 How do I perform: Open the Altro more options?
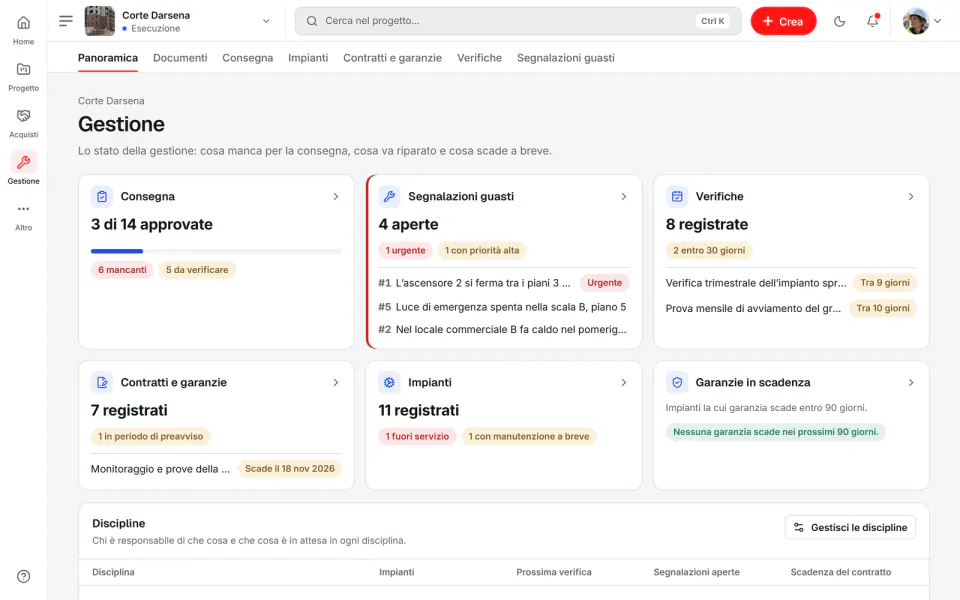coord(23,216)
